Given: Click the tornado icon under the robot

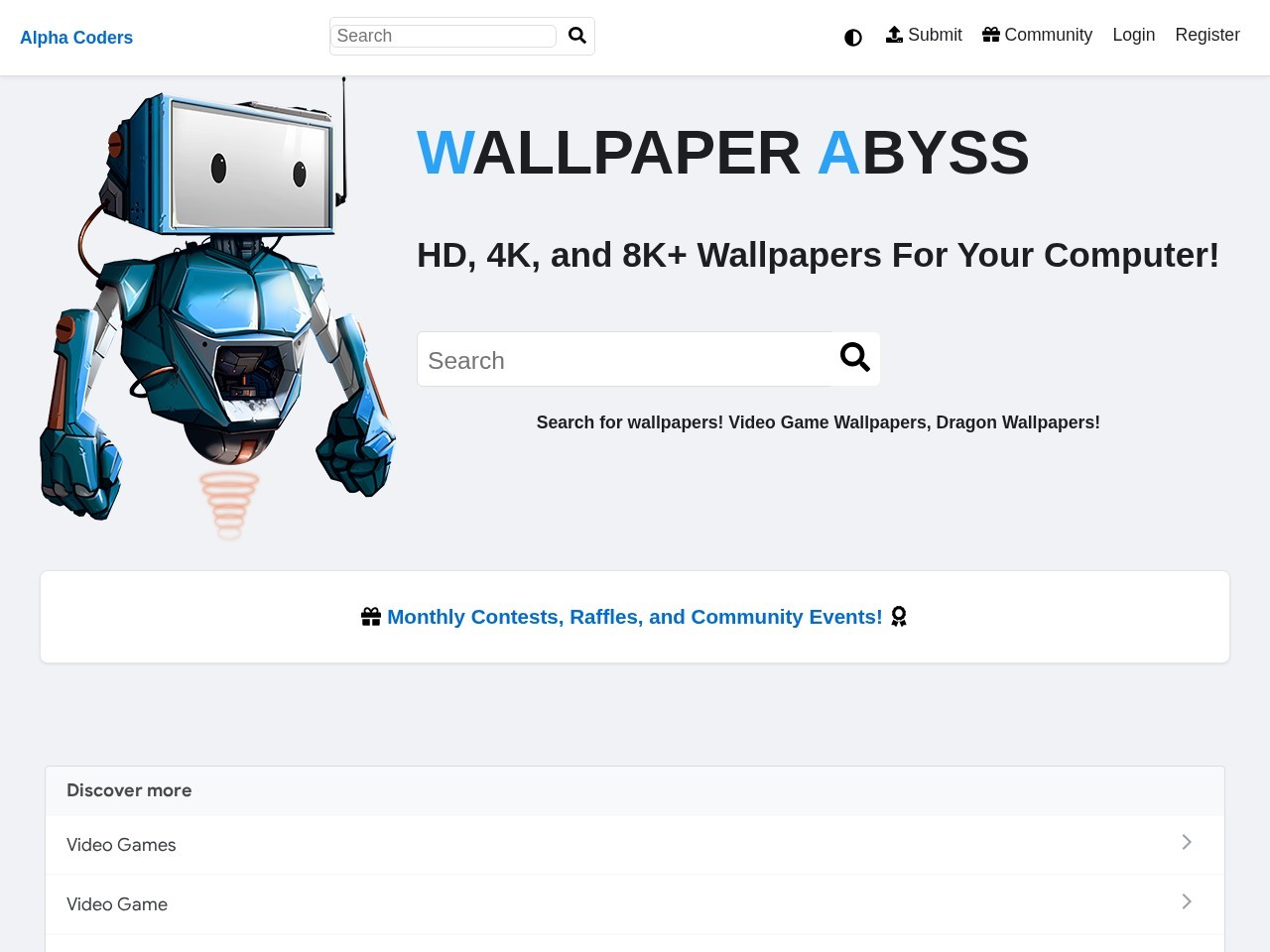Looking at the screenshot, I should tap(228, 504).
